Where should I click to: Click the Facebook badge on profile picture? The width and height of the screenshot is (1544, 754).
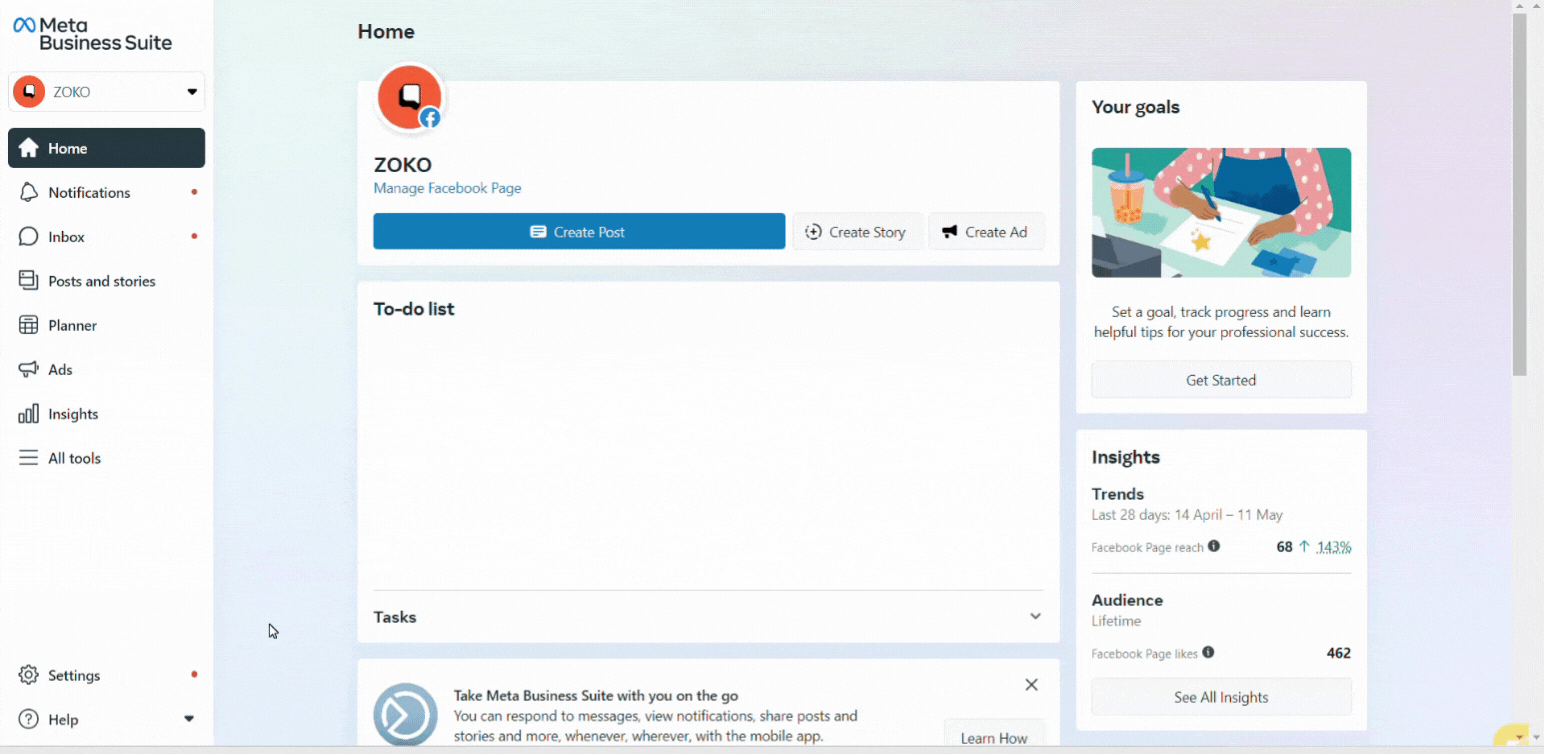pos(430,118)
